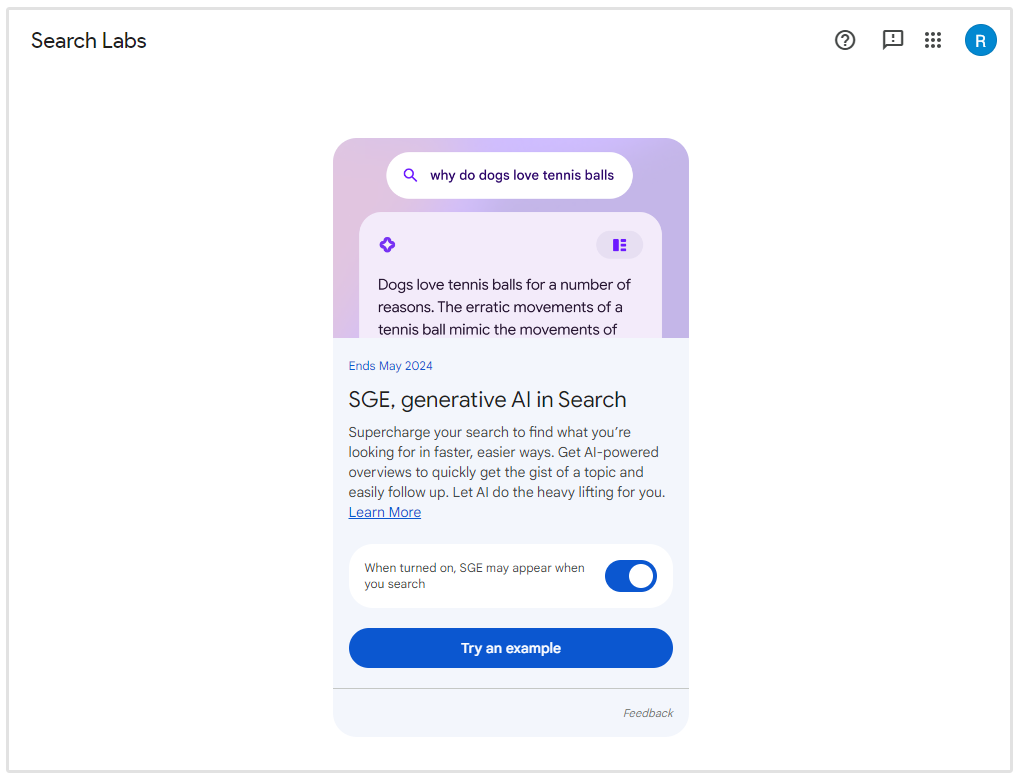Click the magnifier icon in preview search bar
1020x780 pixels.
pos(410,175)
